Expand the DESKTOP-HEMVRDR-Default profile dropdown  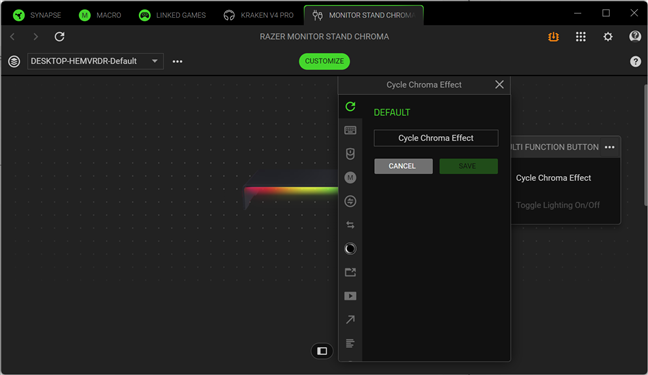pyautogui.click(x=95, y=61)
